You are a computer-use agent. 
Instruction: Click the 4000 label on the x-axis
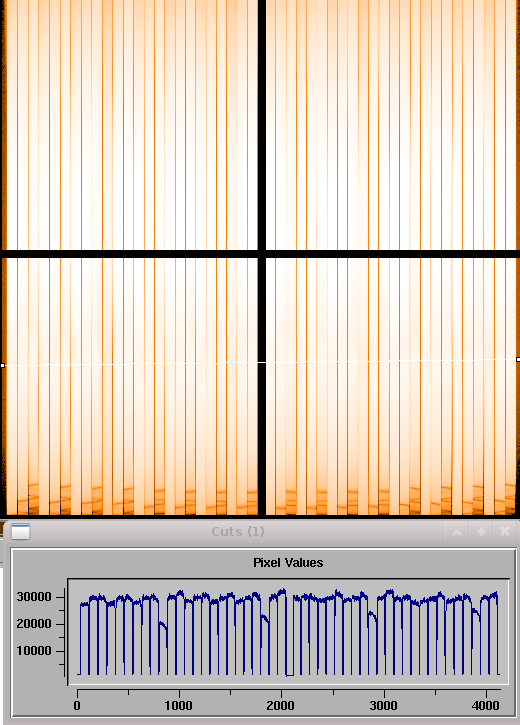[x=485, y=706]
